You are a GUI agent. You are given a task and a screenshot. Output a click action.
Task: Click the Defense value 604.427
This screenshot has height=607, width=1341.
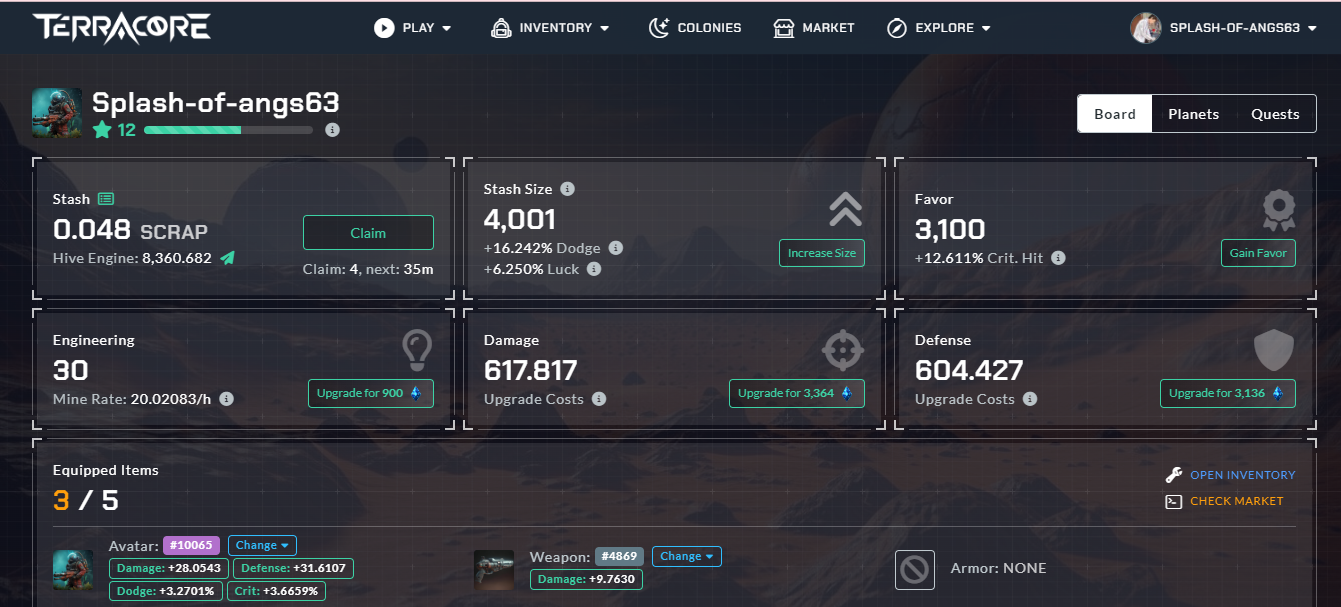(969, 371)
